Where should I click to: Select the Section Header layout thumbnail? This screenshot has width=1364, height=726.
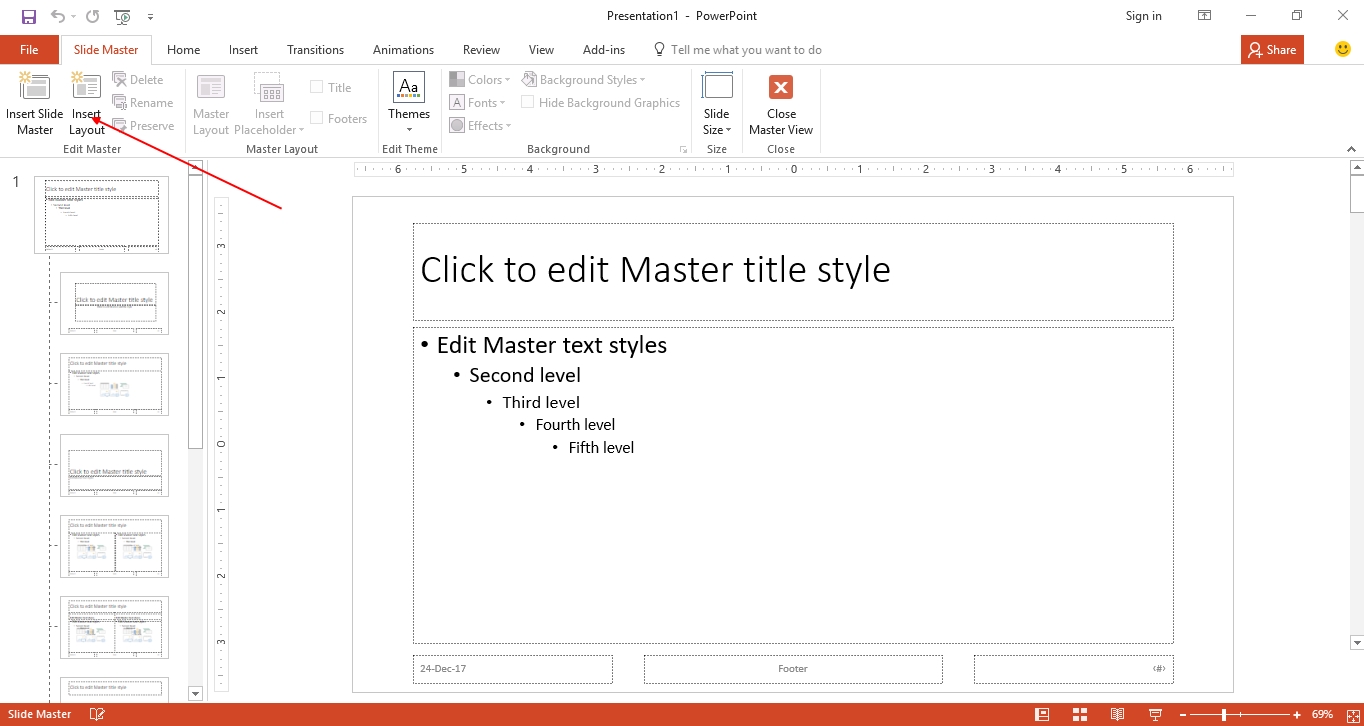point(114,465)
